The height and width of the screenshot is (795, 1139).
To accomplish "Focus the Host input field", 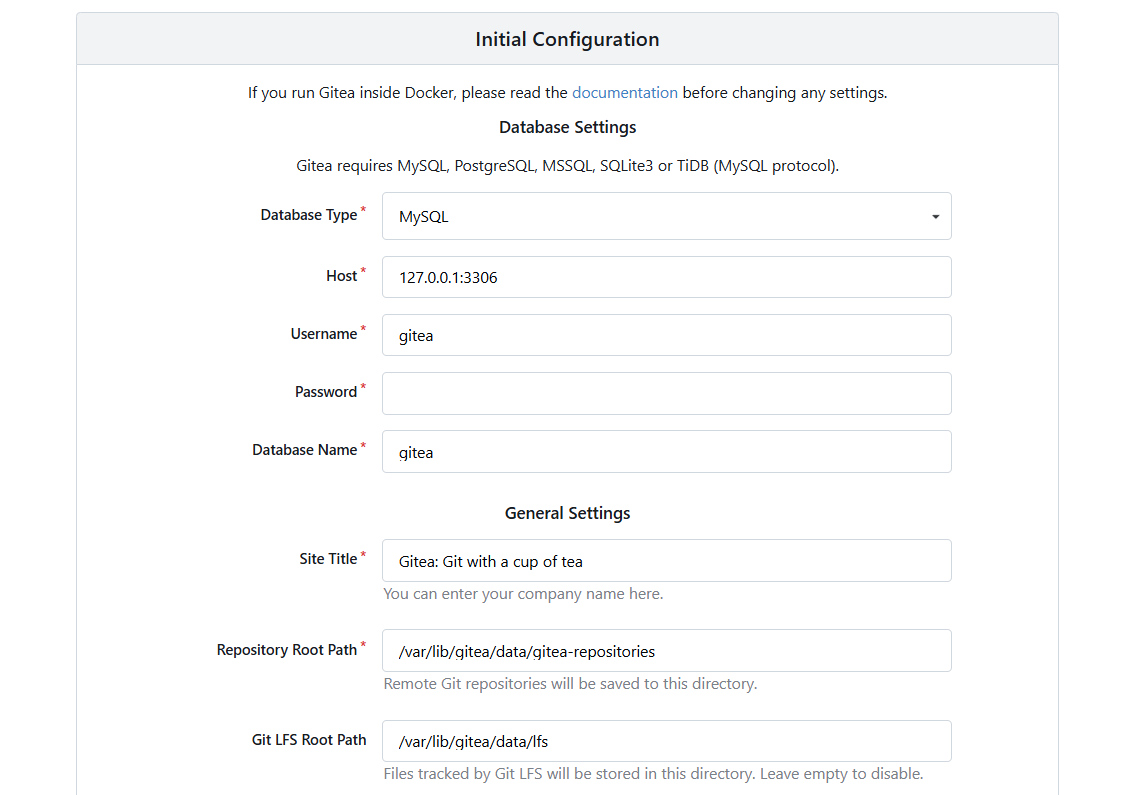I will (x=666, y=277).
